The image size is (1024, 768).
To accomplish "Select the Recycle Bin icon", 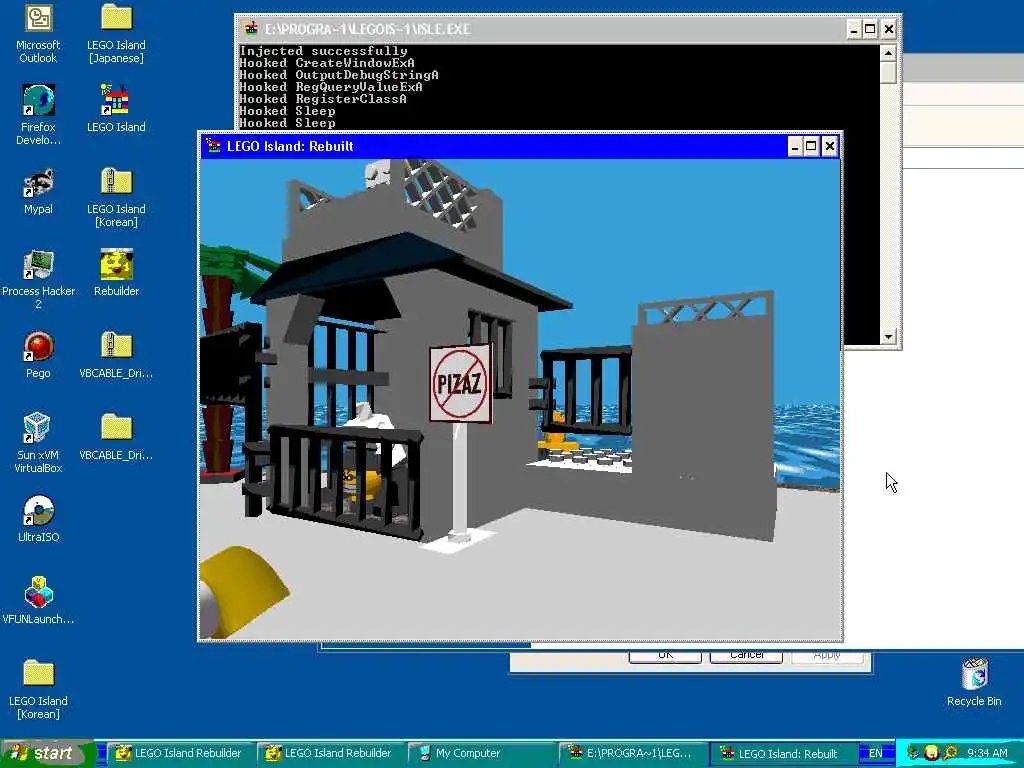I will [x=974, y=682].
